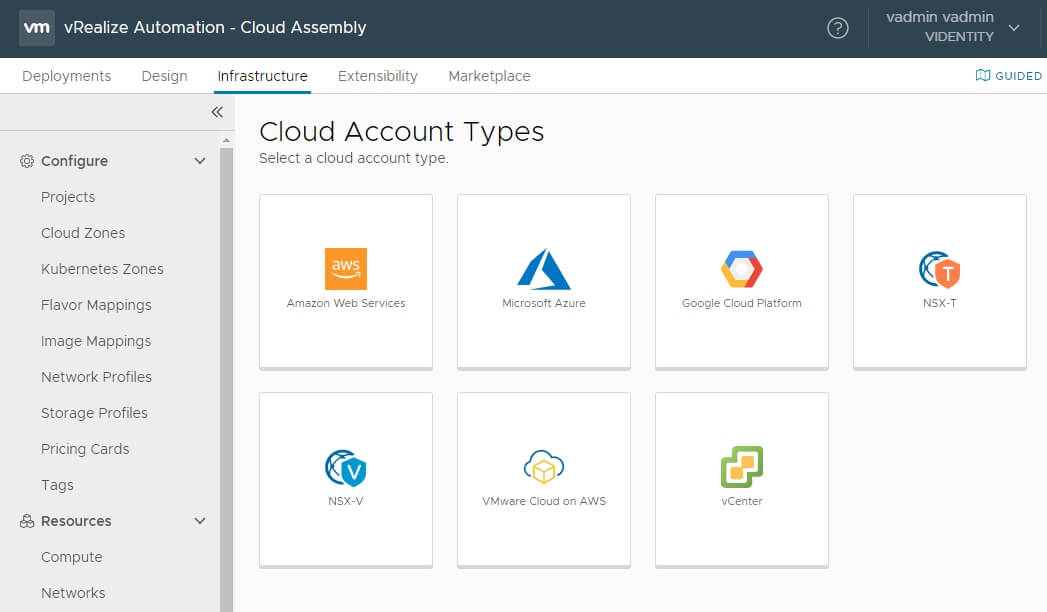Collapse the Configure section

tap(200, 161)
